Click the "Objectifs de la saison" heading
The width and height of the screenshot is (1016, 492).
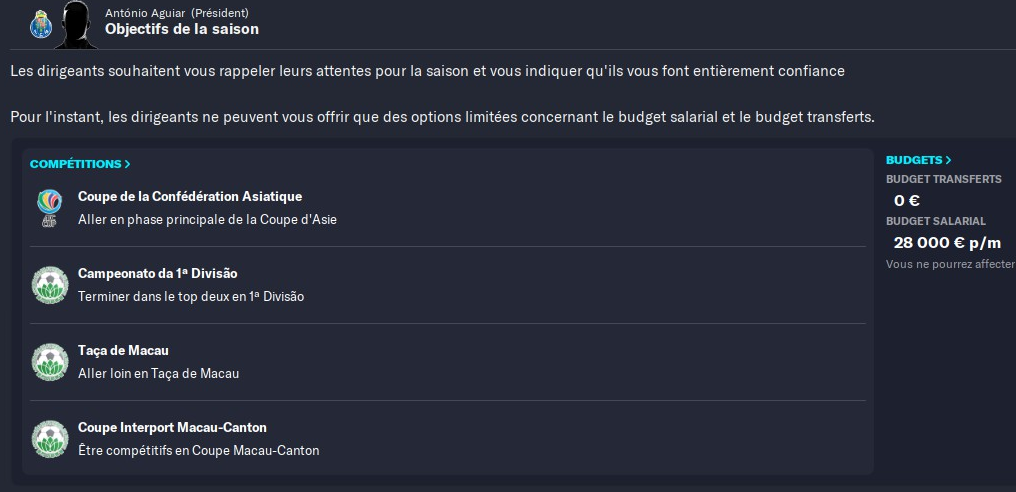(182, 29)
